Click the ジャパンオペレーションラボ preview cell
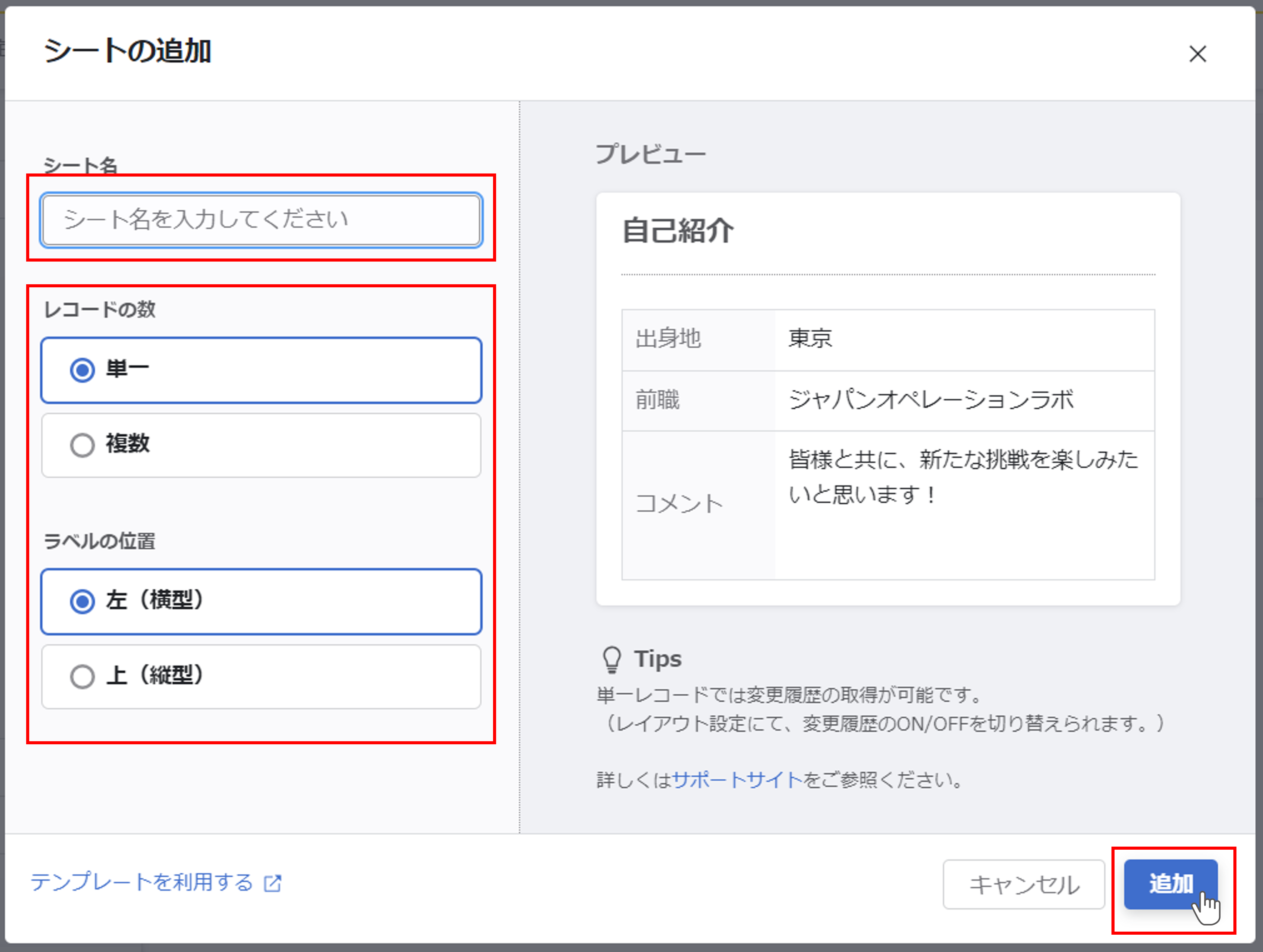 pos(931,400)
